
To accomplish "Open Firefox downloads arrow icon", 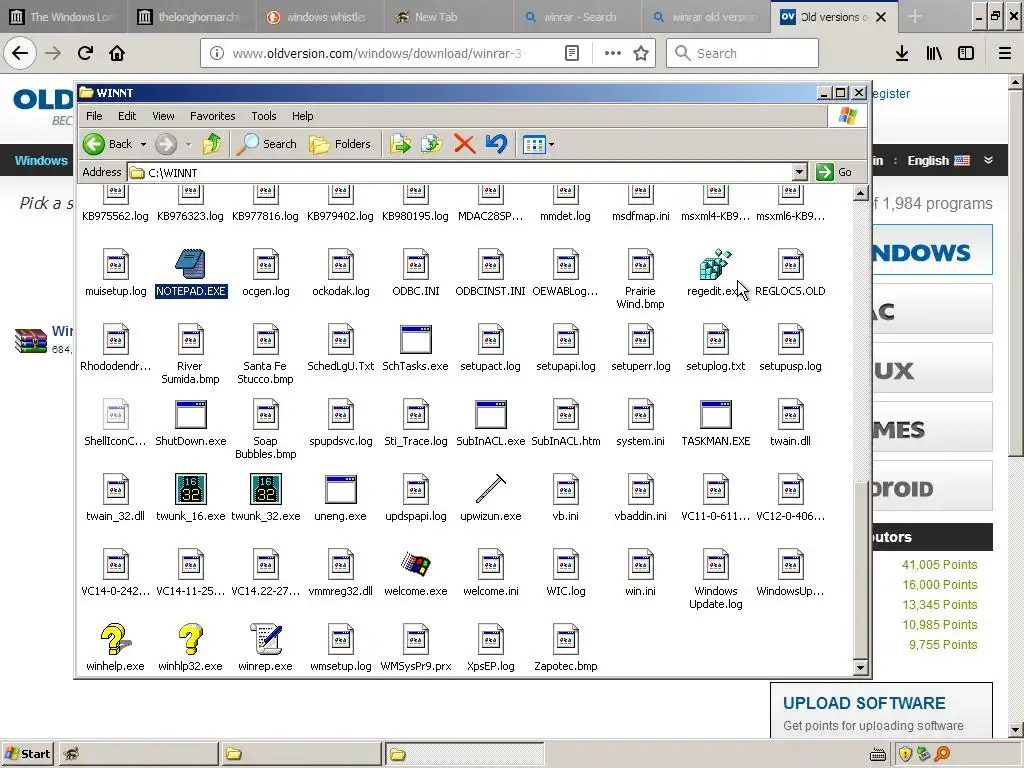I will [902, 53].
